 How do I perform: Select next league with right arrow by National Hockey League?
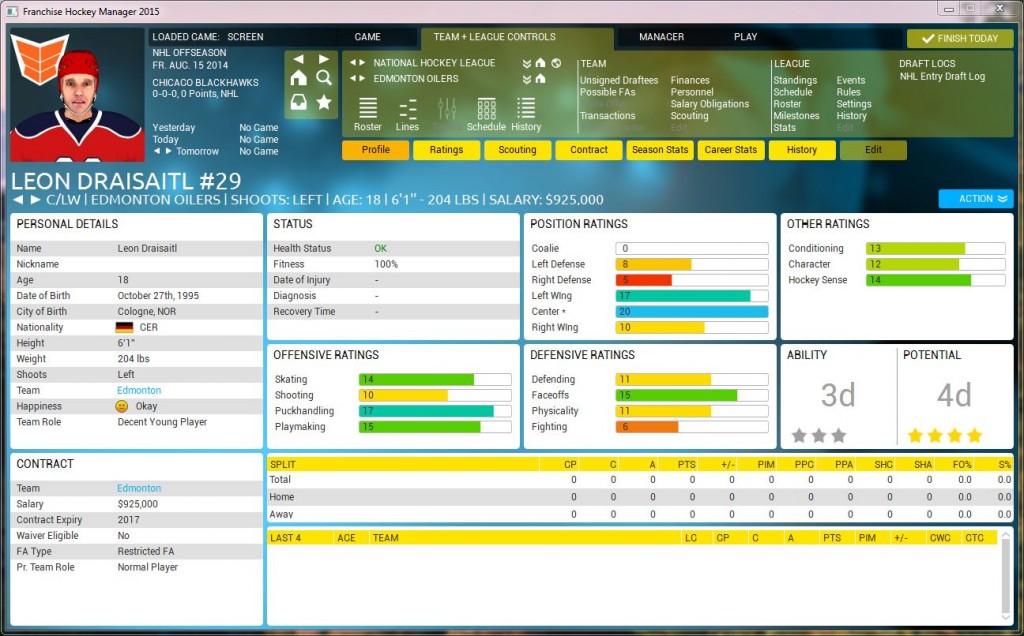[361, 63]
